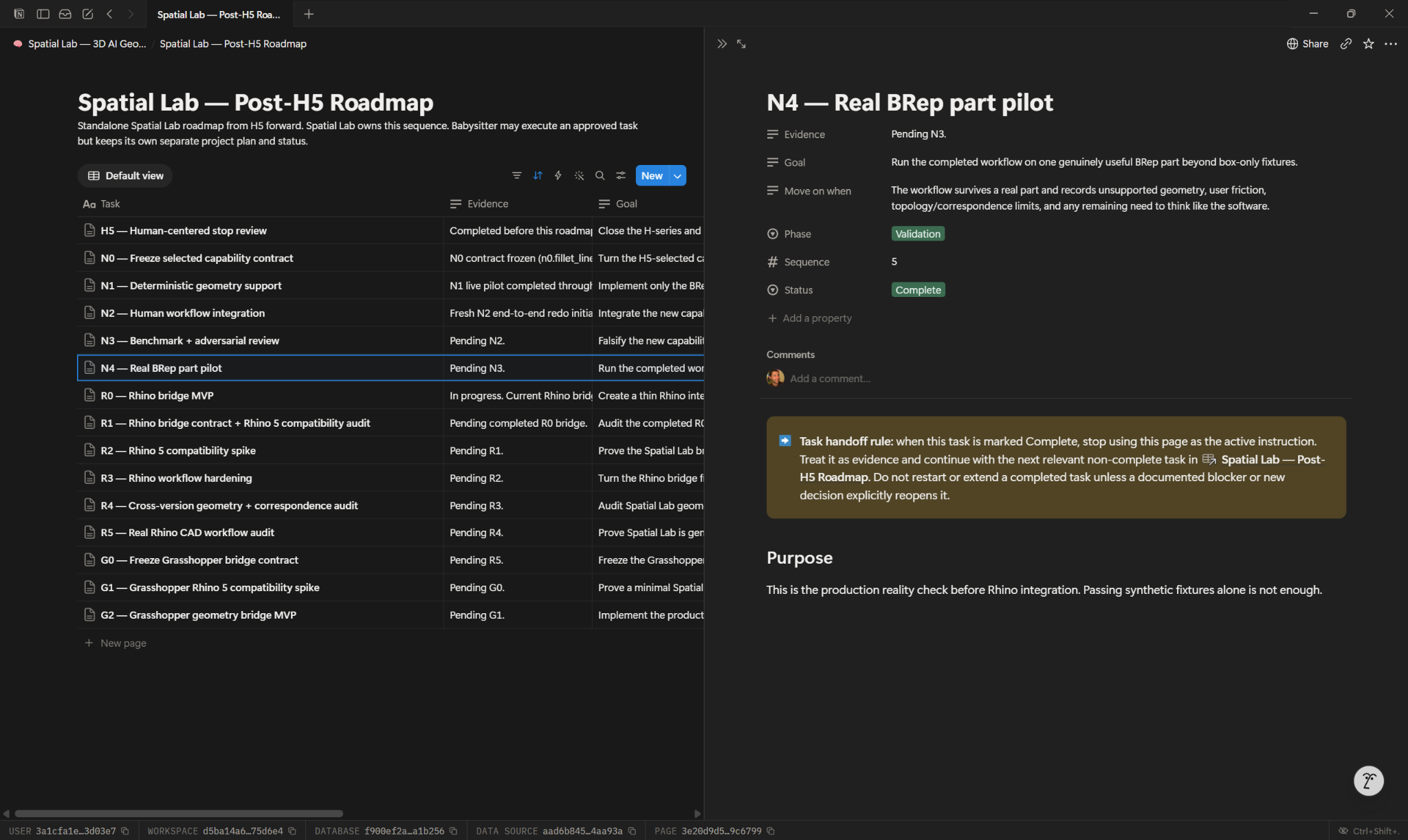
Task: Click the Add a comment field
Action: (830, 379)
